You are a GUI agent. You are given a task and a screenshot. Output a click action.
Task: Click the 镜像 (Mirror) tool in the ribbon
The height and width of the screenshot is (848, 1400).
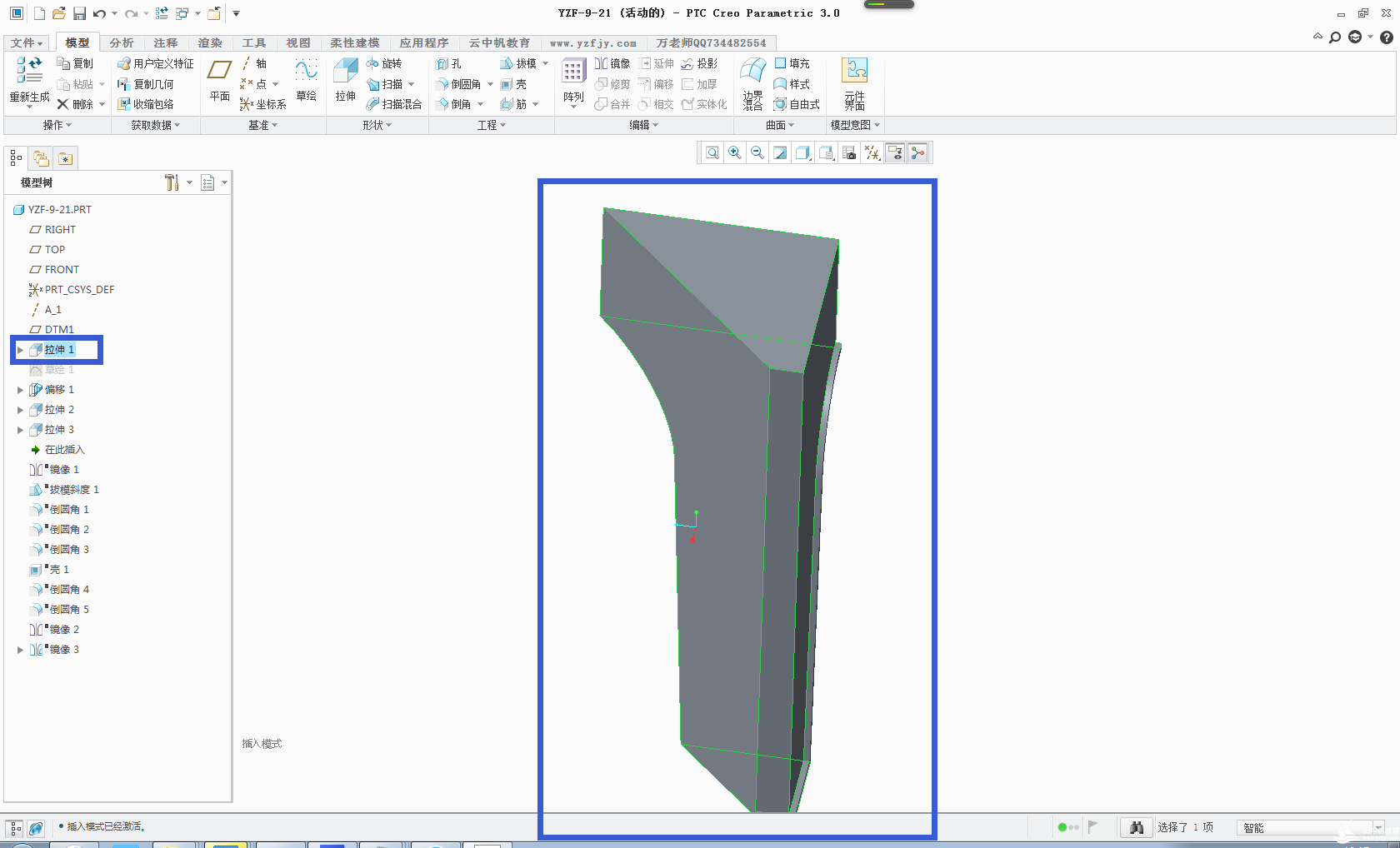coord(612,63)
